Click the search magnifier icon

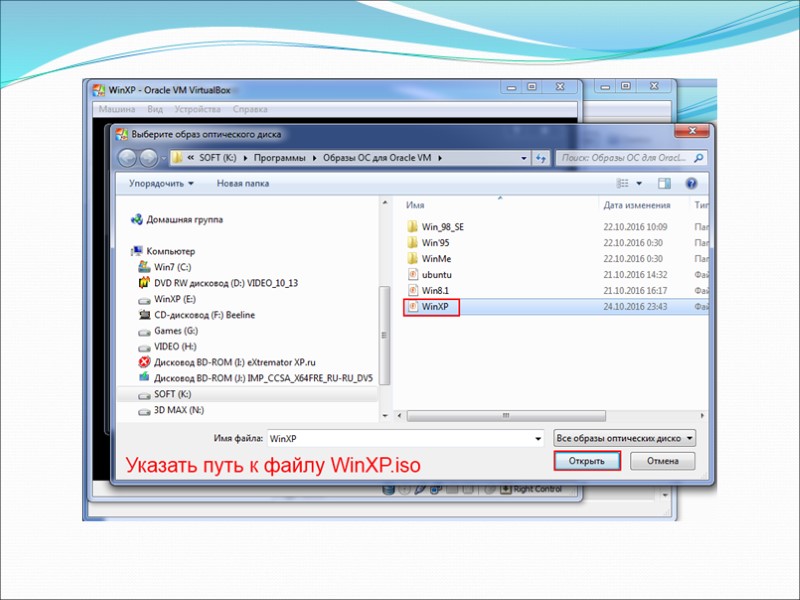[x=699, y=158]
